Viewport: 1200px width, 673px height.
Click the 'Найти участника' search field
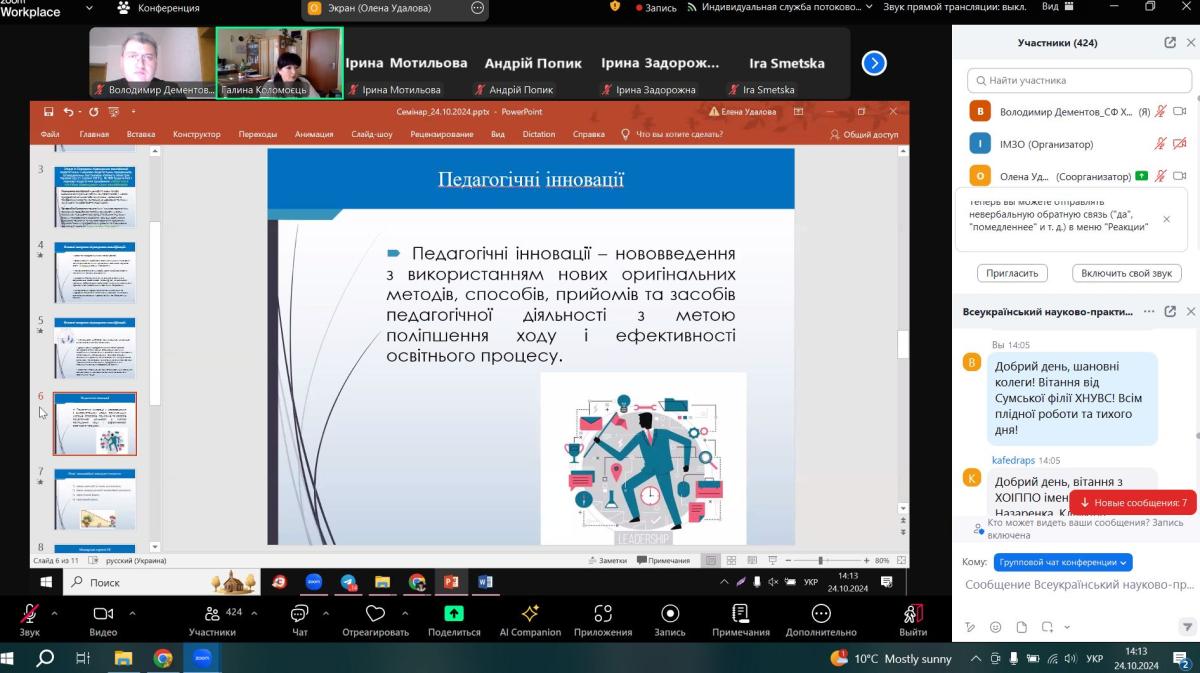[1075, 80]
